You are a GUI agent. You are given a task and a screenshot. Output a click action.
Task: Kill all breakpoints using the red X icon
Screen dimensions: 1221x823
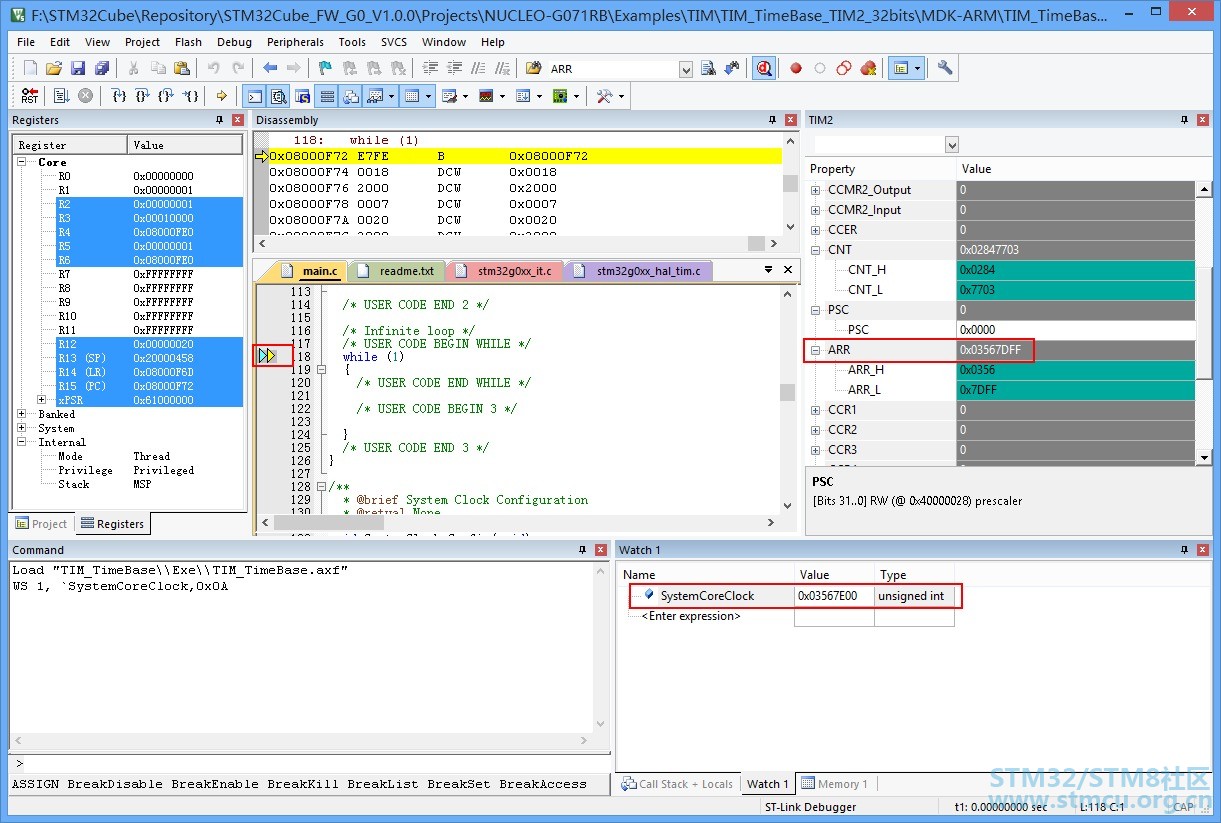pos(868,68)
